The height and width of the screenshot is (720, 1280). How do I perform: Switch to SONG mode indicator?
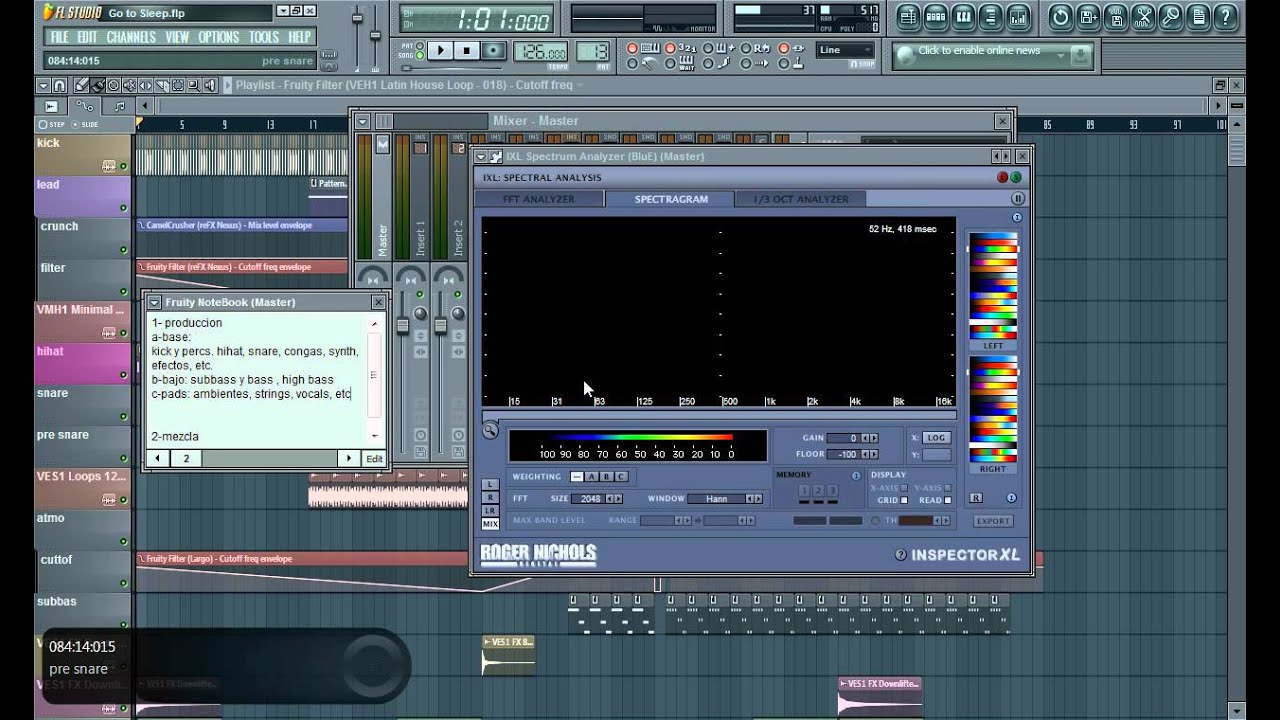pos(419,55)
